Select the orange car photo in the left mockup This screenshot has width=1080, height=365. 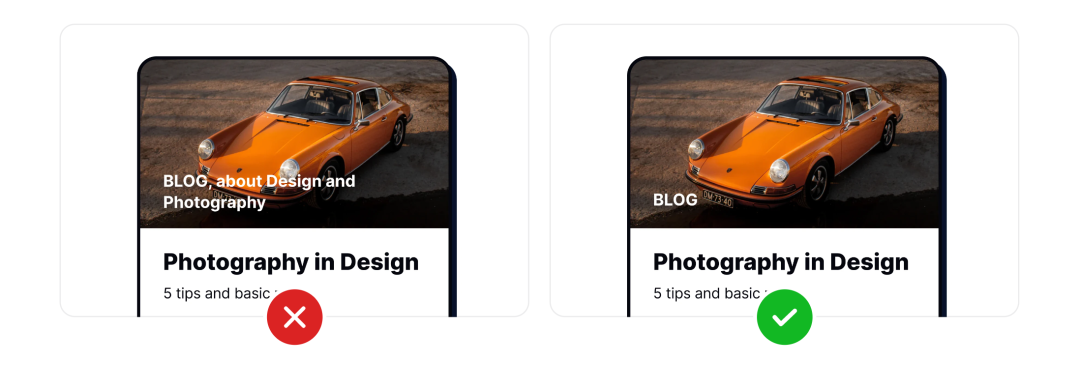[x=294, y=143]
